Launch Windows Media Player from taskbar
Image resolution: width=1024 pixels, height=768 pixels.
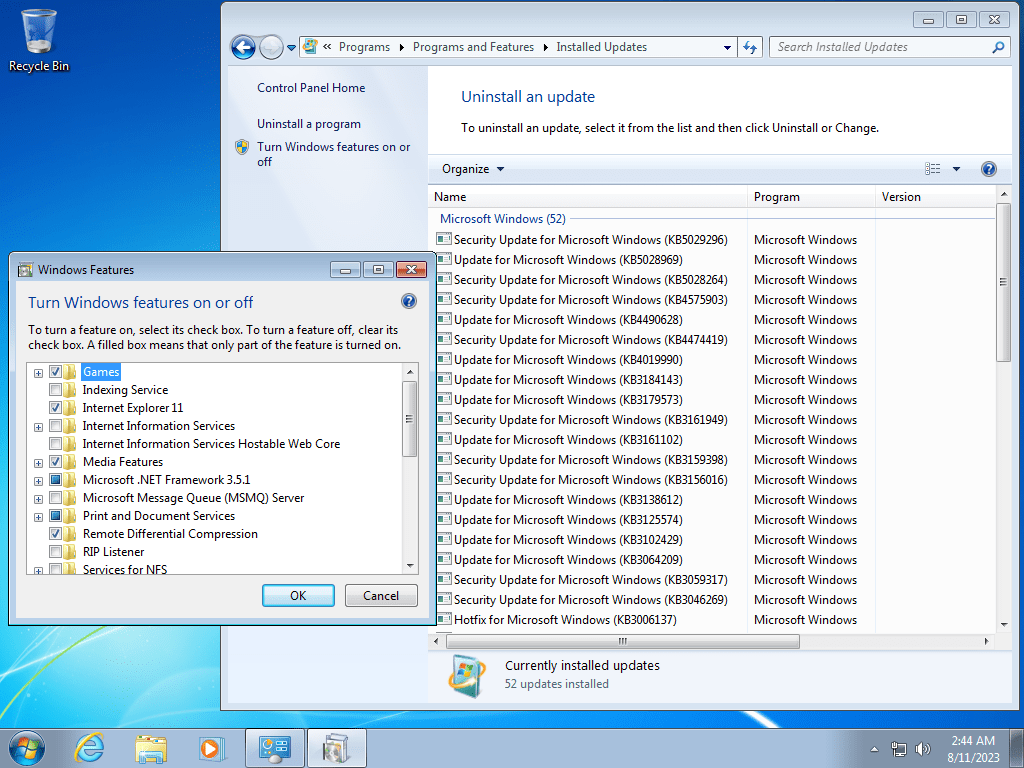(x=212, y=748)
